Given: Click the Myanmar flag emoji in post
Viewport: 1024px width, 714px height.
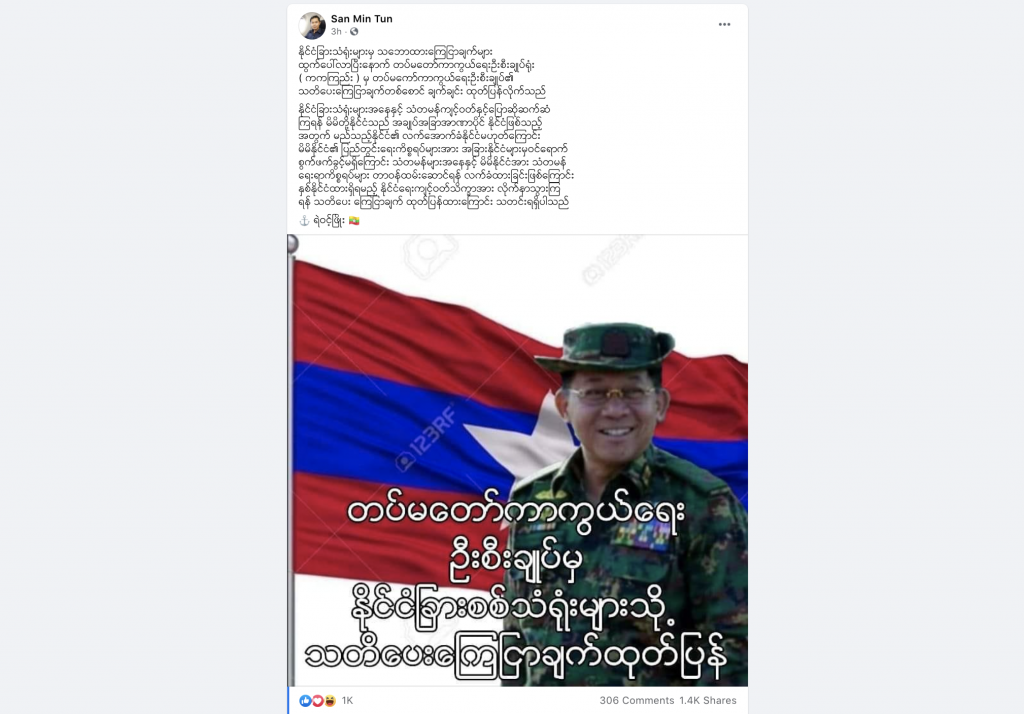Looking at the screenshot, I should tap(355, 221).
